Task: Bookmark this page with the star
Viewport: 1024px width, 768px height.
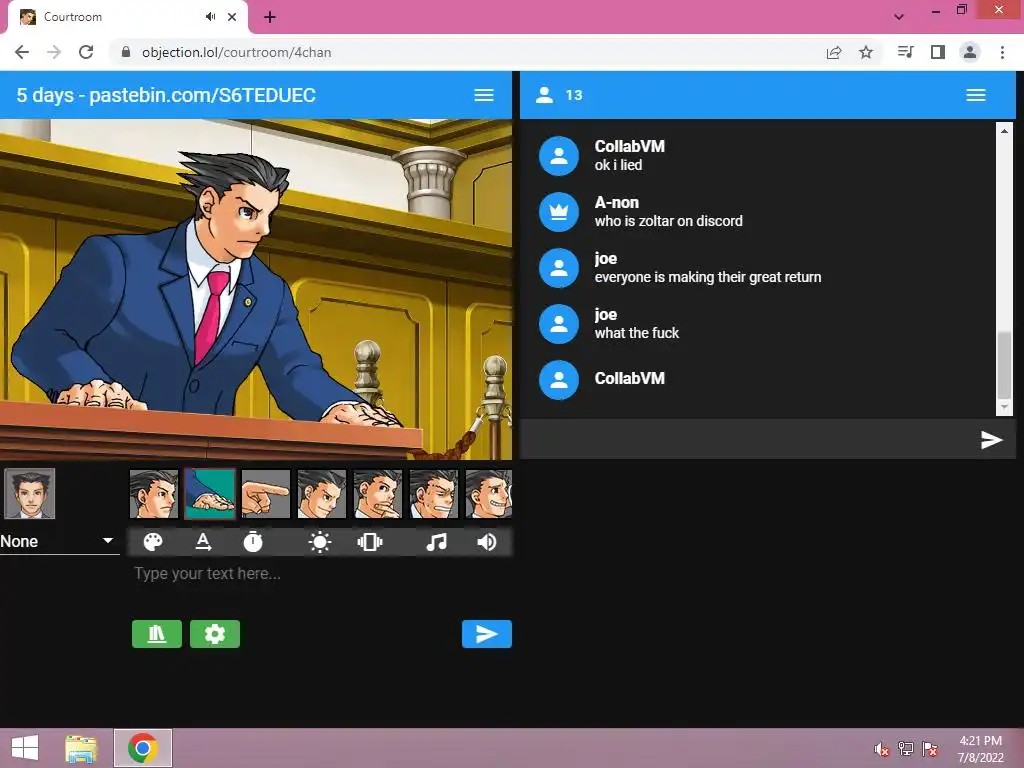Action: click(866, 52)
